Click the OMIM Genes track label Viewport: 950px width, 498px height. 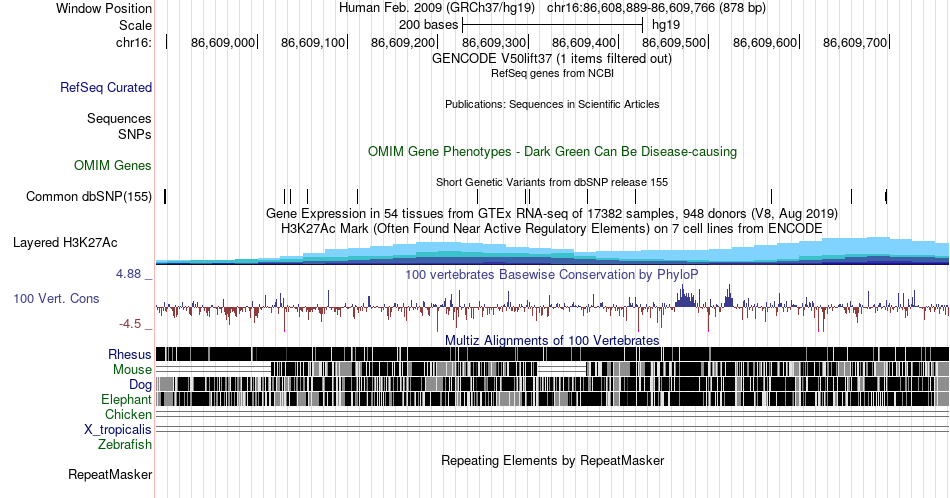tap(113, 165)
